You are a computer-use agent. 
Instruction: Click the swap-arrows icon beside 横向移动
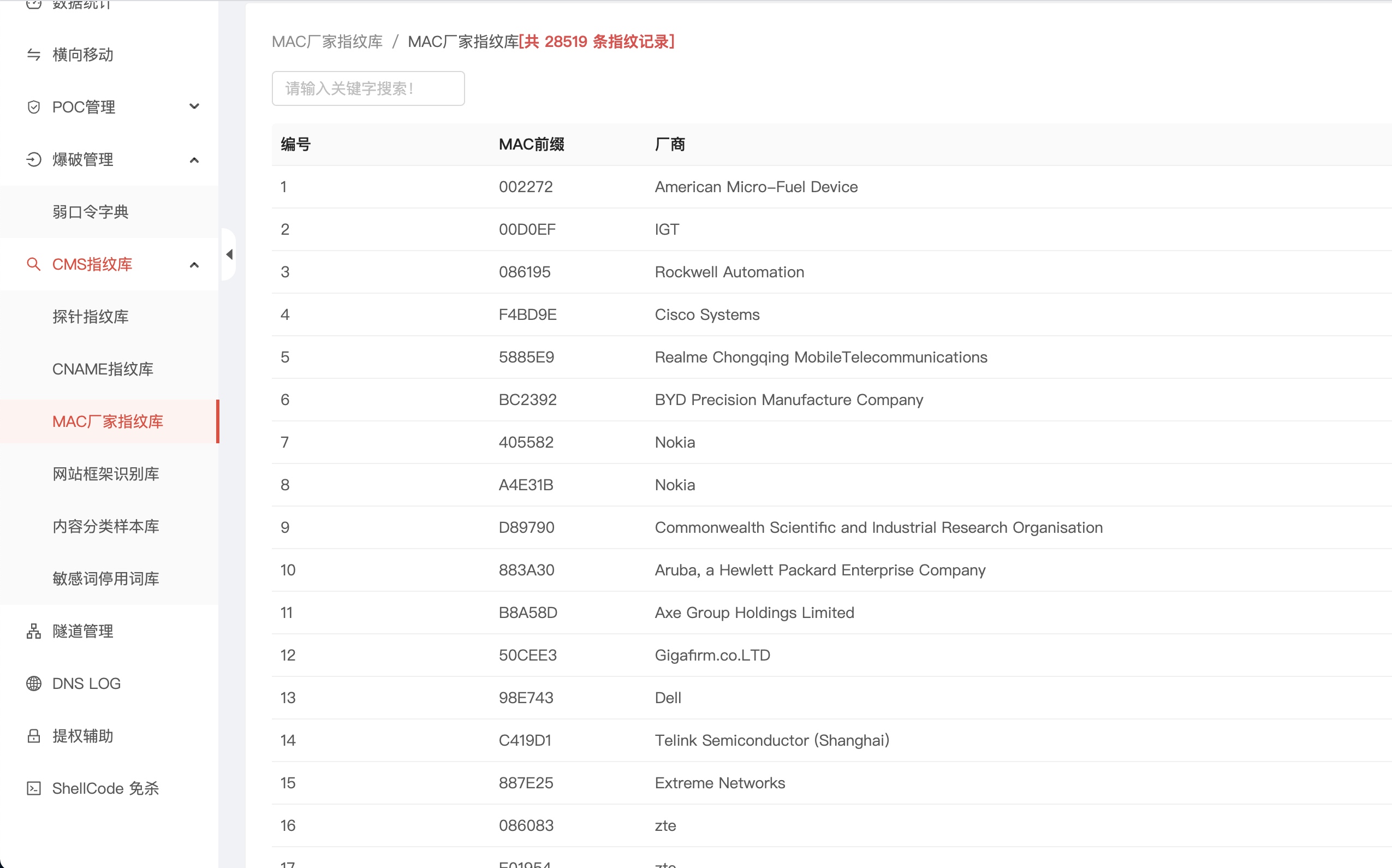click(x=34, y=55)
